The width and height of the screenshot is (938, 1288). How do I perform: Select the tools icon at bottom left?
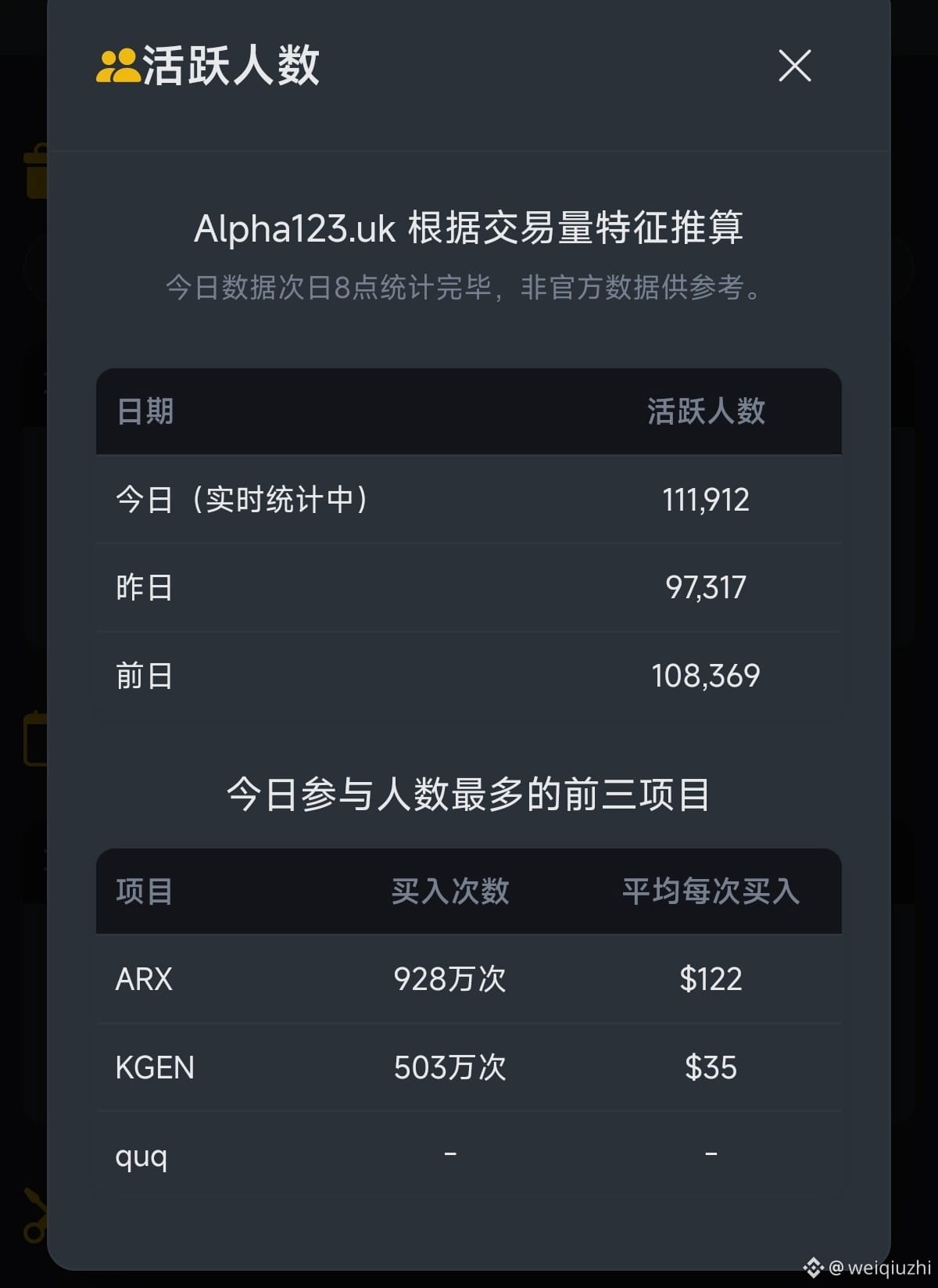pos(34,1216)
